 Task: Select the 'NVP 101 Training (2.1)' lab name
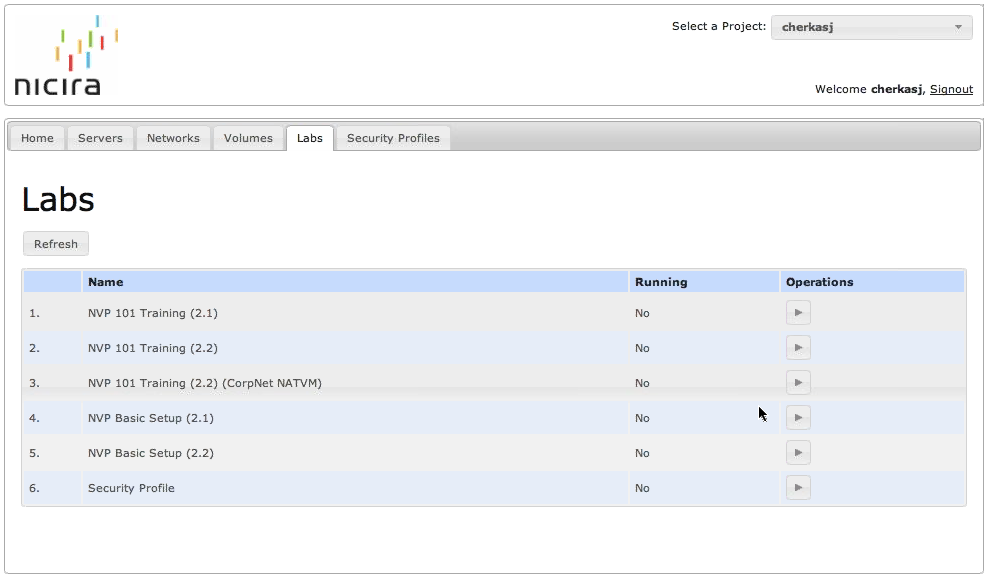pyautogui.click(x=152, y=313)
